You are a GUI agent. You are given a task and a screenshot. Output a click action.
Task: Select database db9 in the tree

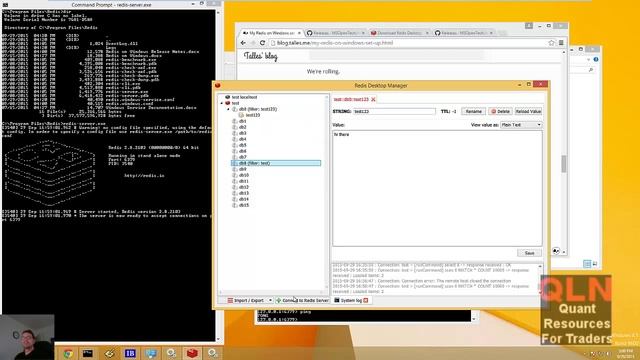242,169
